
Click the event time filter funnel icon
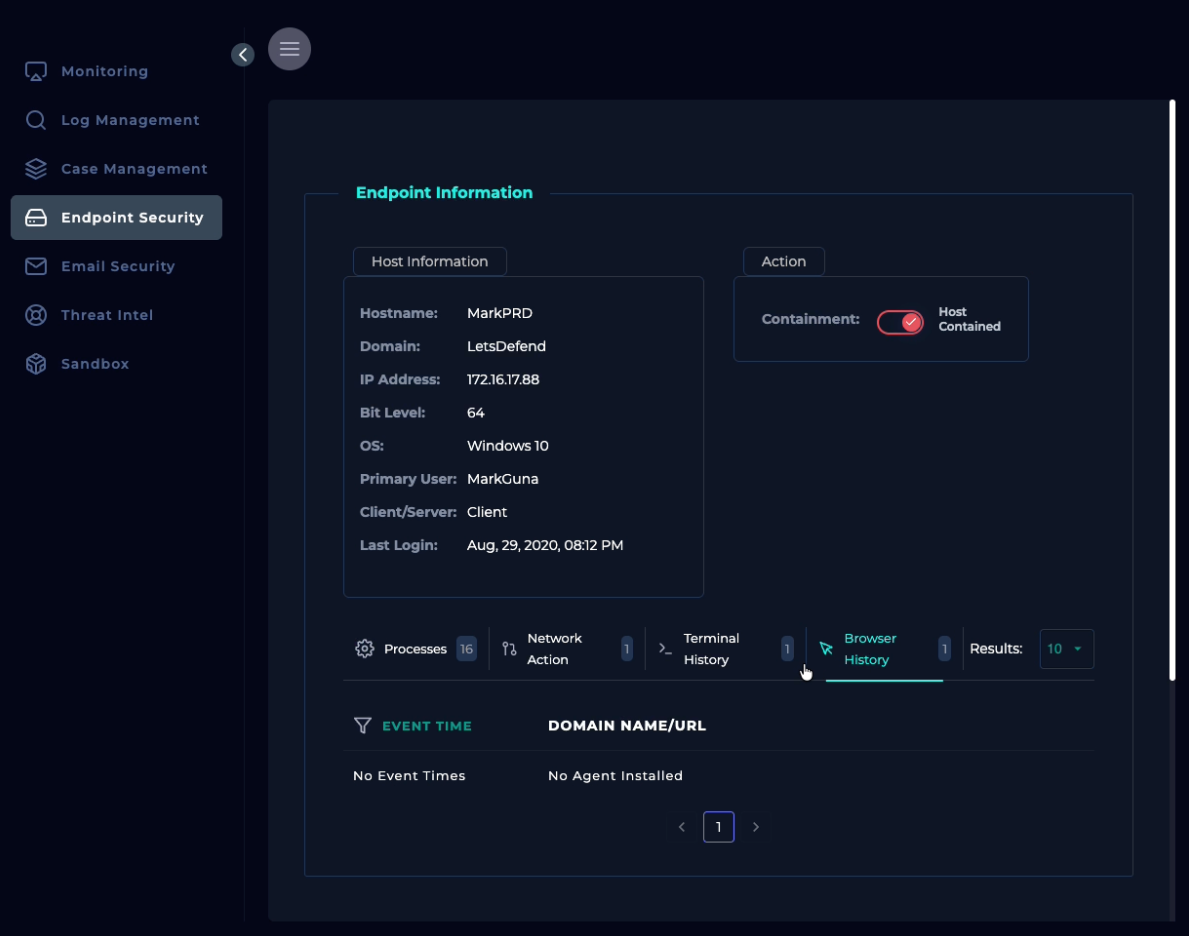(363, 726)
